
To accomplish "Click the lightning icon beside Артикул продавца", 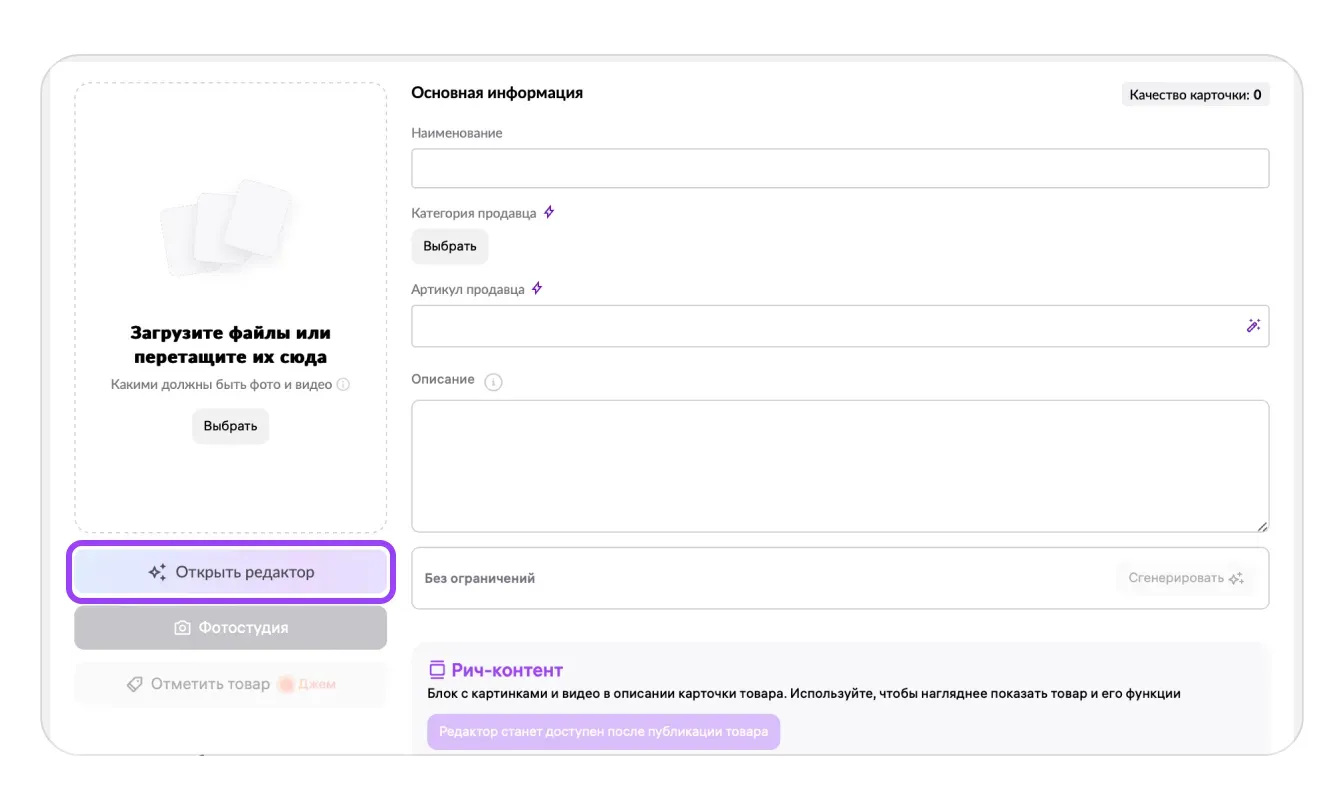I will coord(537,289).
